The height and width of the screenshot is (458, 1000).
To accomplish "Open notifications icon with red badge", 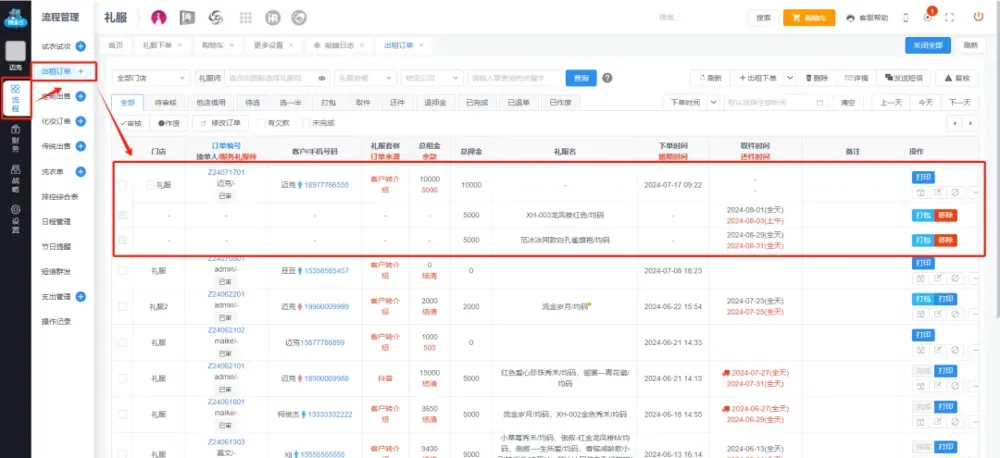I will tap(928, 17).
